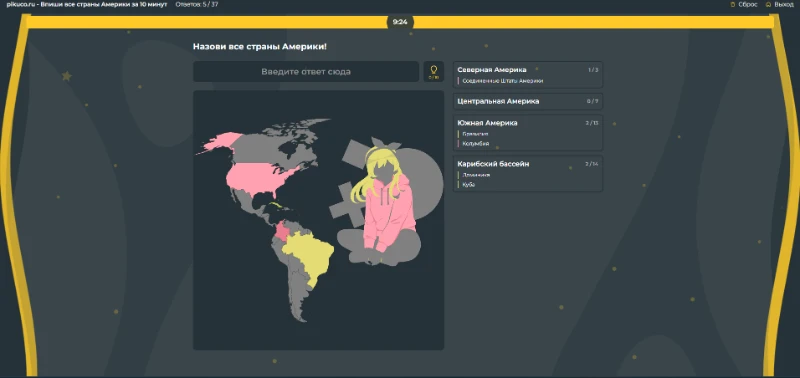Click the Выход exit button

point(780,4)
